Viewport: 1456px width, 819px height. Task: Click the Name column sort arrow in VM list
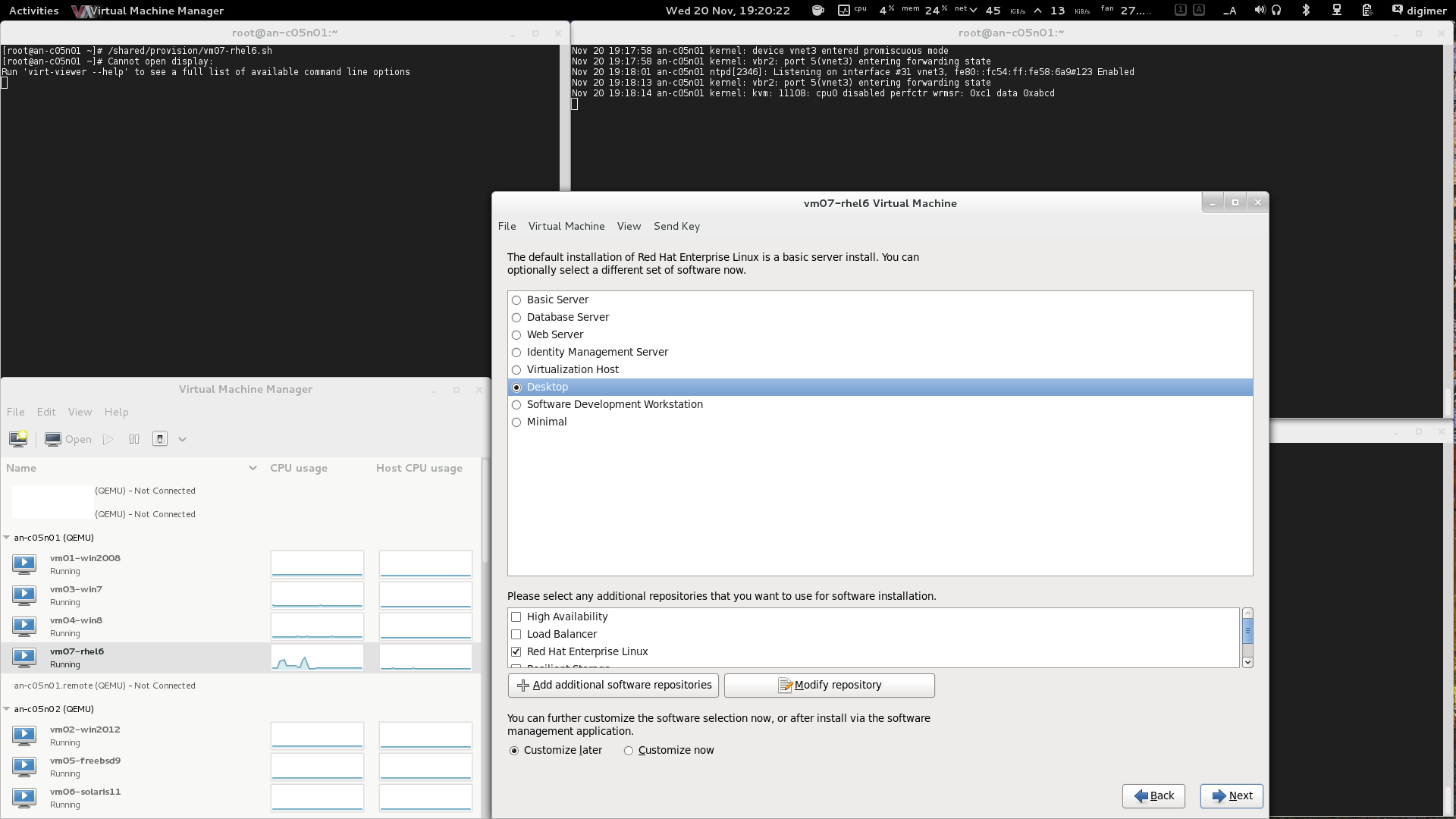(x=253, y=468)
